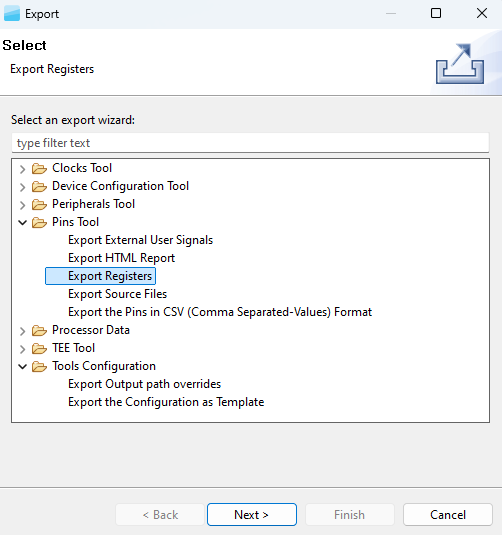The height and width of the screenshot is (535, 502).
Task: Click the Peripherals Tool folder icon
Action: 39,205
